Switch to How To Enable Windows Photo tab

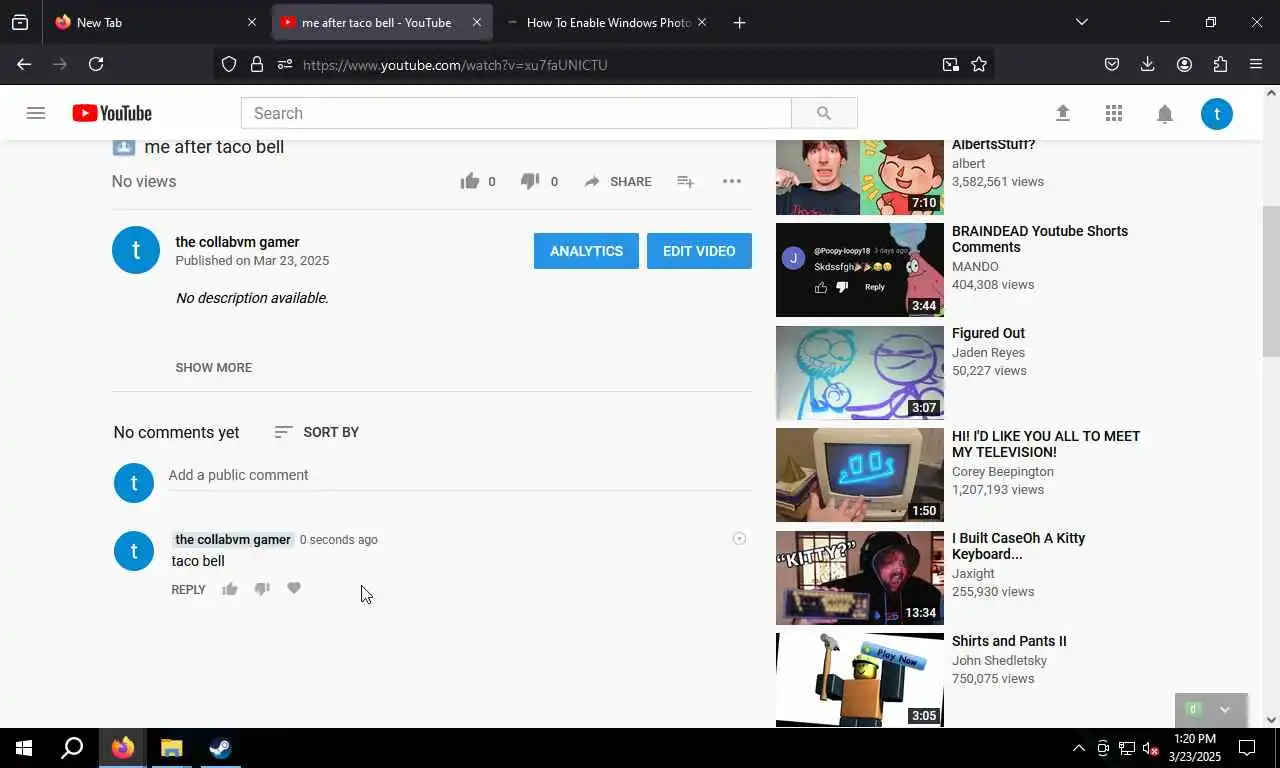pos(607,22)
